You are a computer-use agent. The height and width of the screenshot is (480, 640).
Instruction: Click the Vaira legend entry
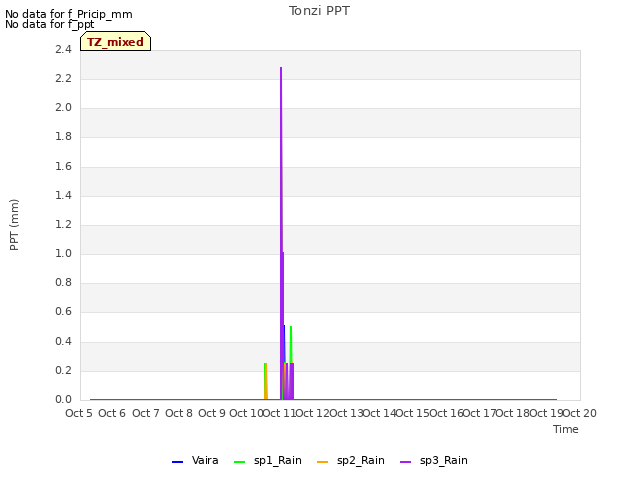[x=195, y=461]
